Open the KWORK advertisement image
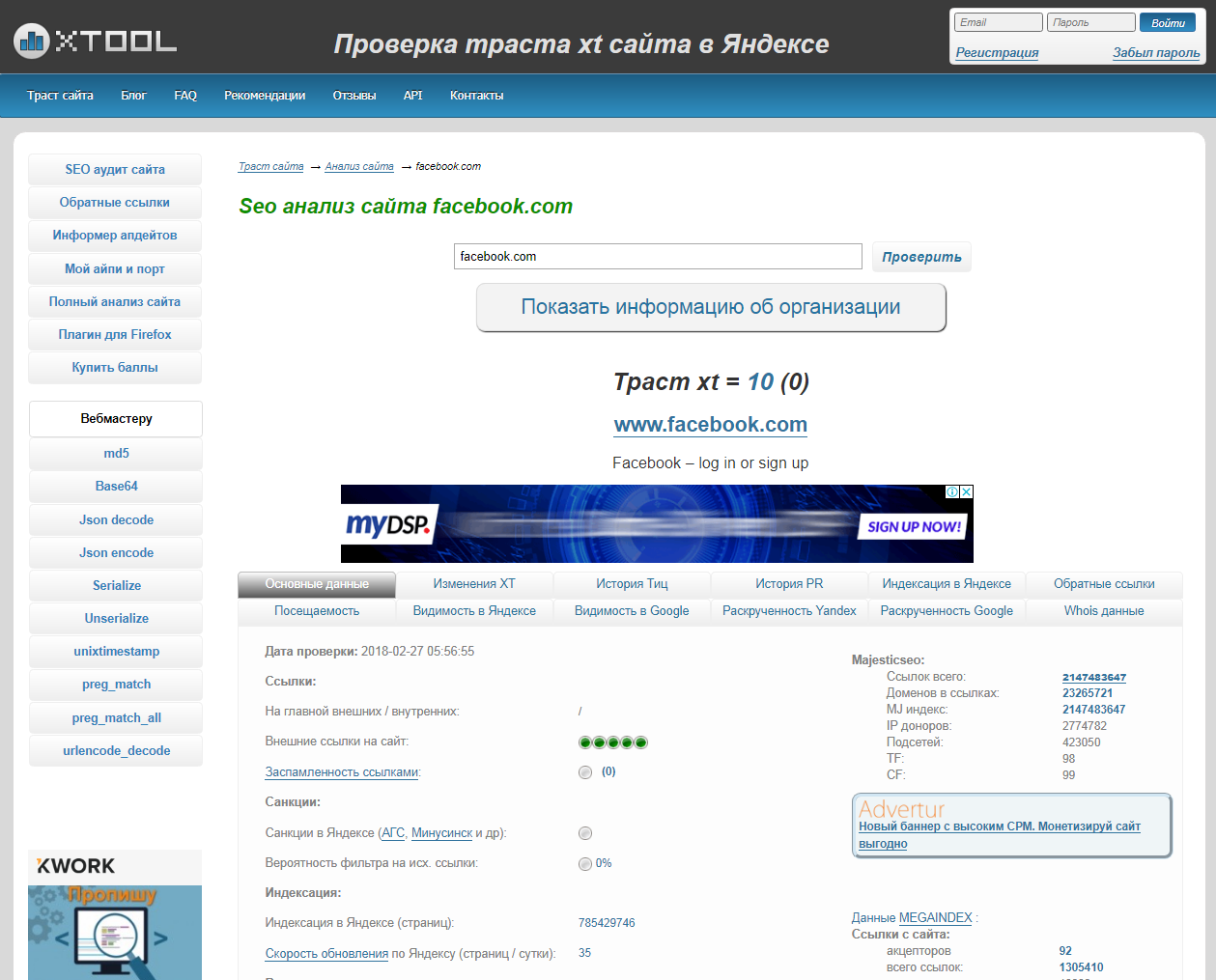This screenshot has height=980, width=1216. [115, 915]
